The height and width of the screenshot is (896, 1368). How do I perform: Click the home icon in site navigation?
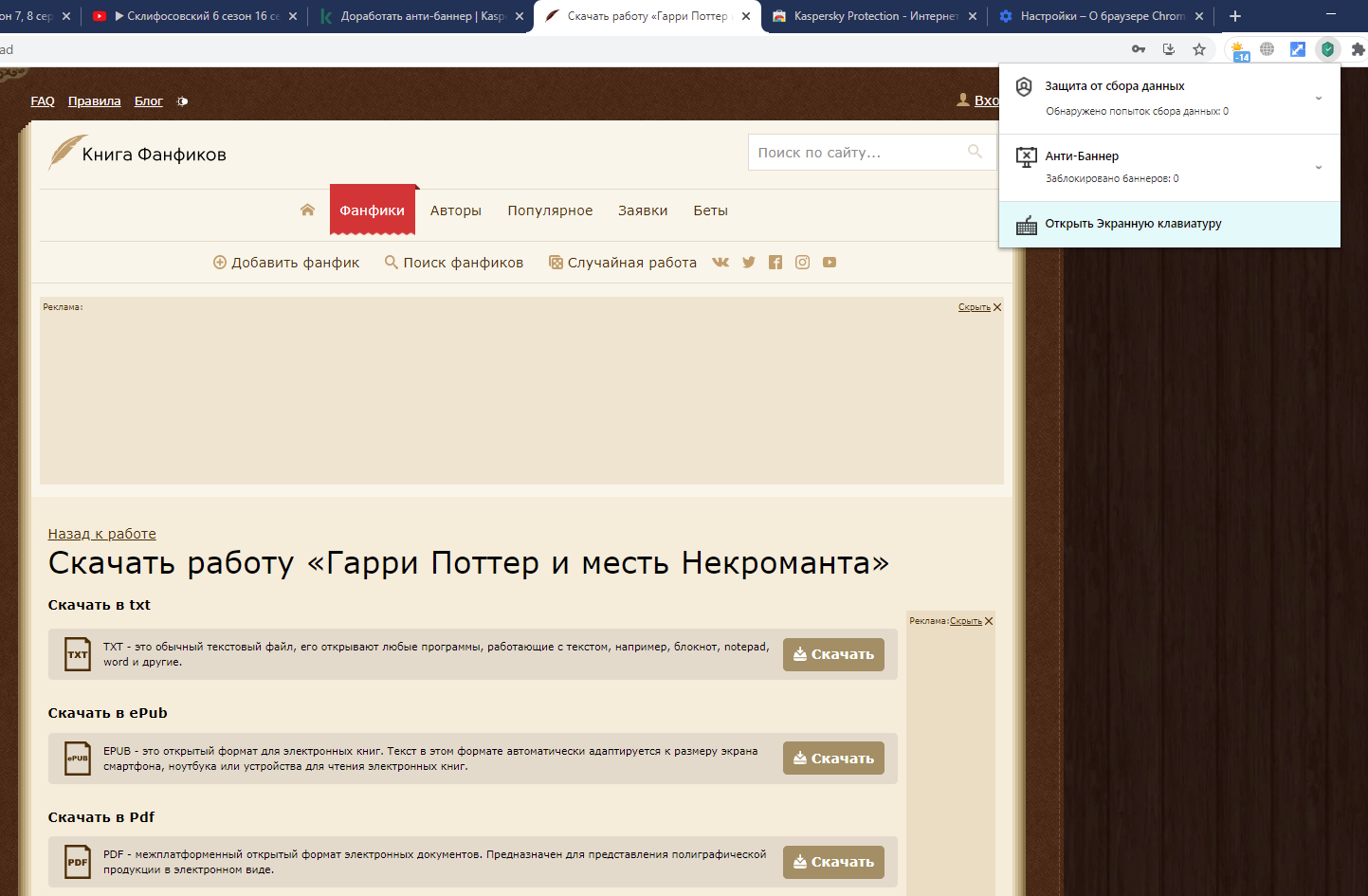coord(307,210)
